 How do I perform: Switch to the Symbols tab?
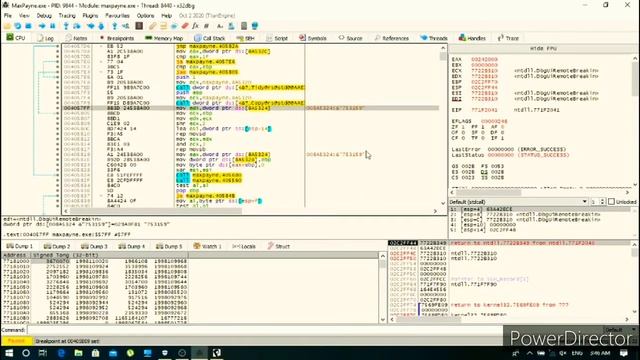pyautogui.click(x=313, y=38)
